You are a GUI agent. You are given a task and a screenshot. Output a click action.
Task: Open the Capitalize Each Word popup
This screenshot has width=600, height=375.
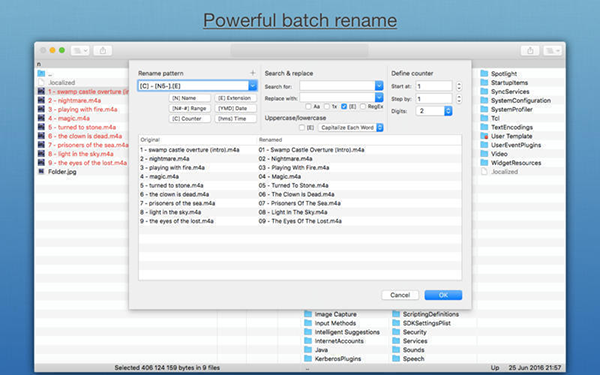(x=351, y=127)
